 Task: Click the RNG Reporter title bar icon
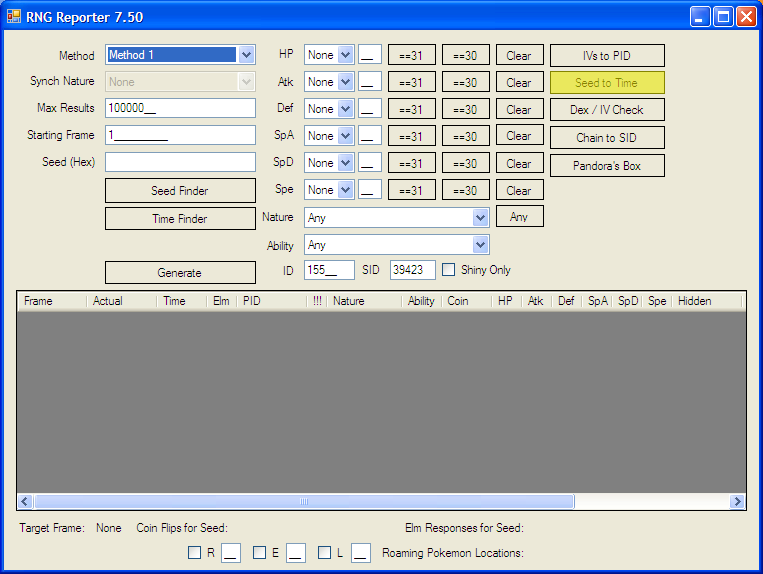coord(14,16)
